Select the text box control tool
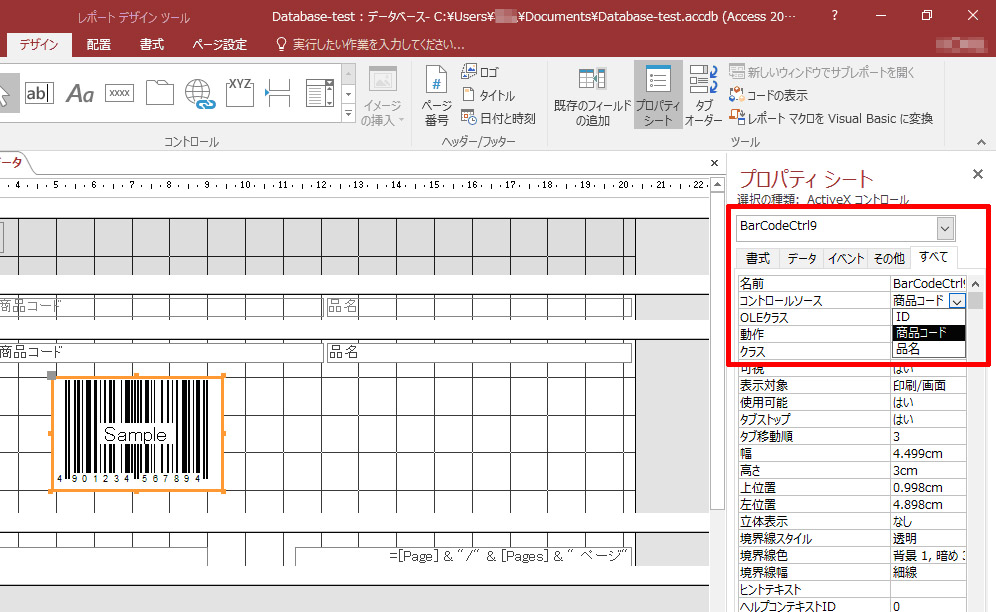The width and height of the screenshot is (996, 612). 39,93
